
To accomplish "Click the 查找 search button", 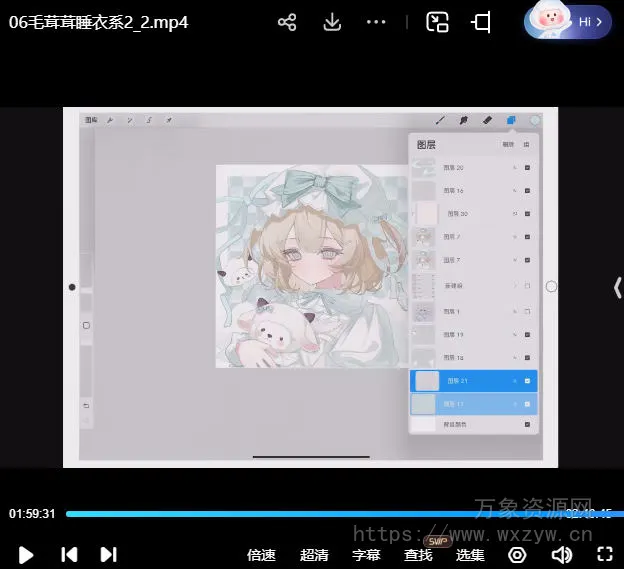I will pos(418,555).
